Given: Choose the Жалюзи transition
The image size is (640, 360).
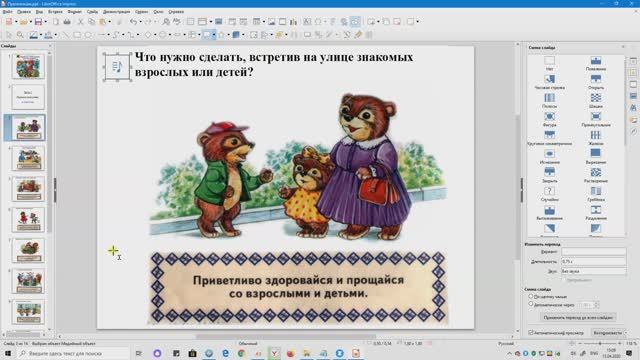Looking at the screenshot, I should point(596,138).
